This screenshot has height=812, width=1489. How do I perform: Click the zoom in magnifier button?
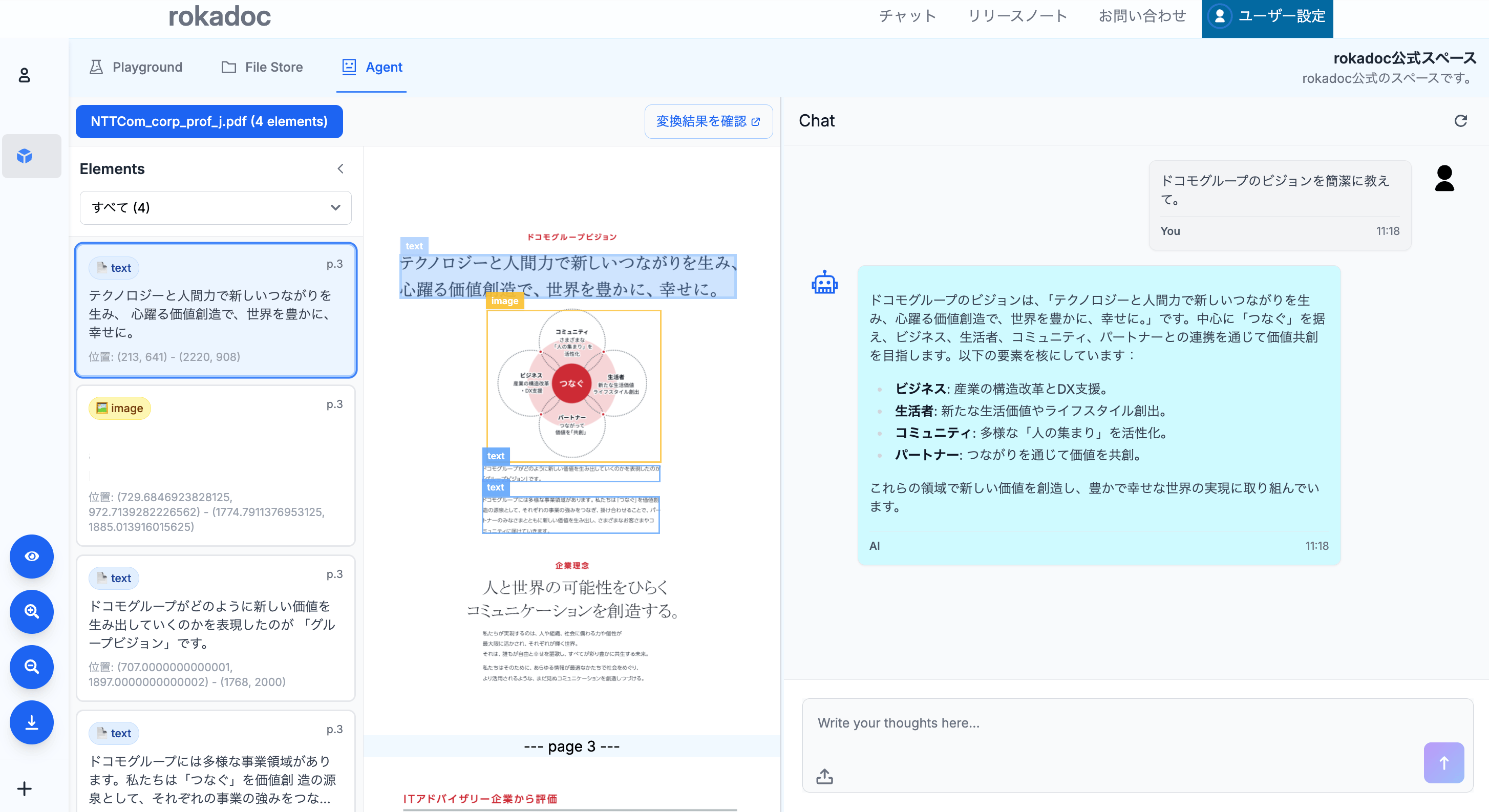point(32,611)
